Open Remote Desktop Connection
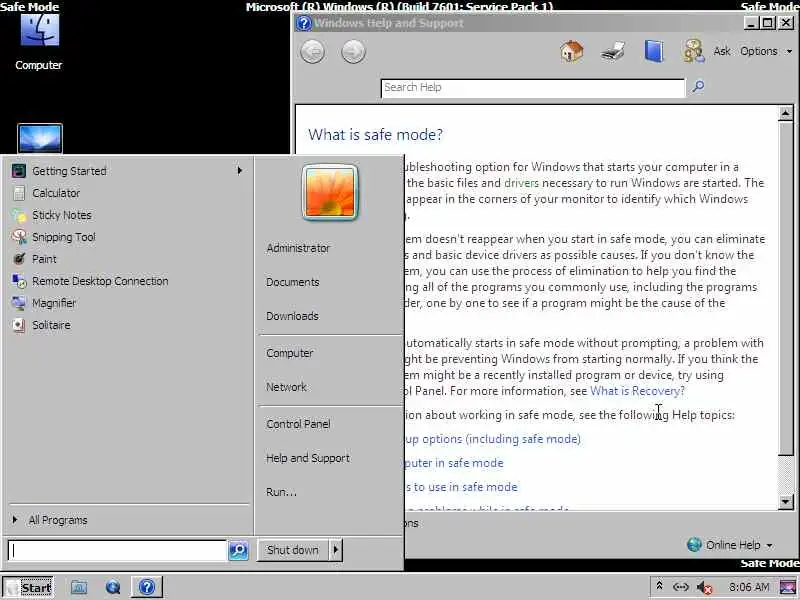 (x=100, y=281)
